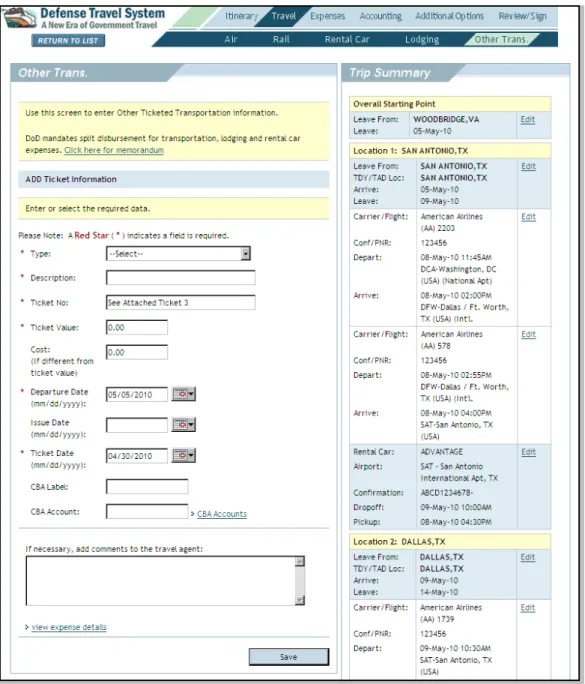Edit the Overall Starting Point entry

pos(527,120)
